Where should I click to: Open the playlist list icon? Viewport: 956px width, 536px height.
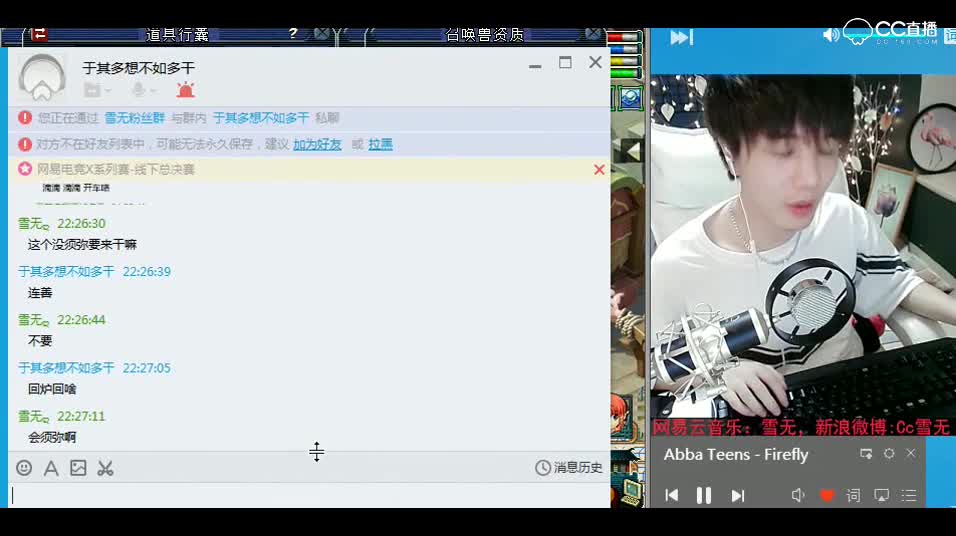pos(909,495)
